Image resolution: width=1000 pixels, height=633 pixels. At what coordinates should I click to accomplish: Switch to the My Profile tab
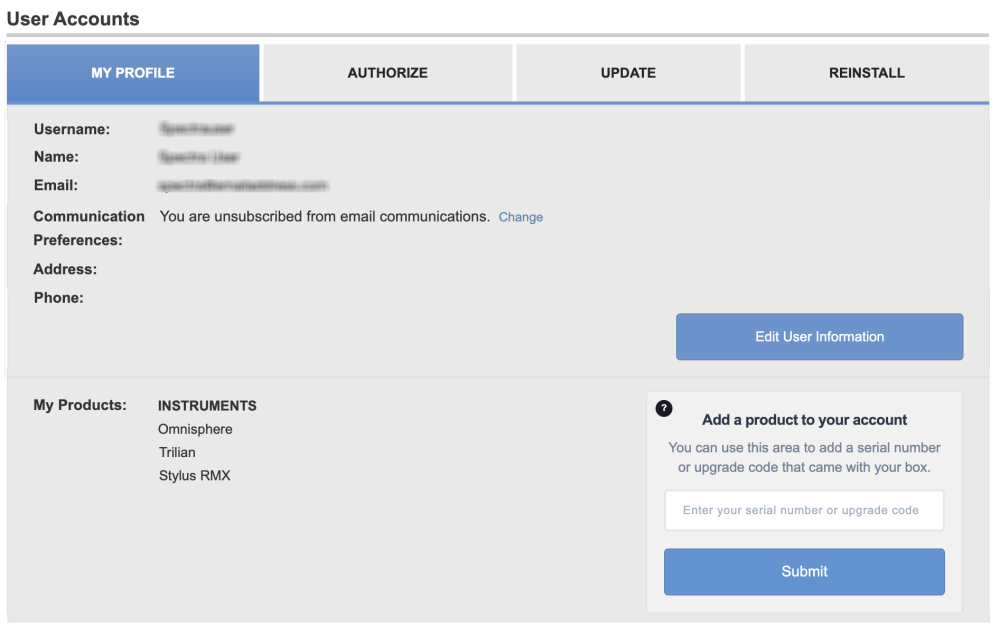(x=133, y=73)
